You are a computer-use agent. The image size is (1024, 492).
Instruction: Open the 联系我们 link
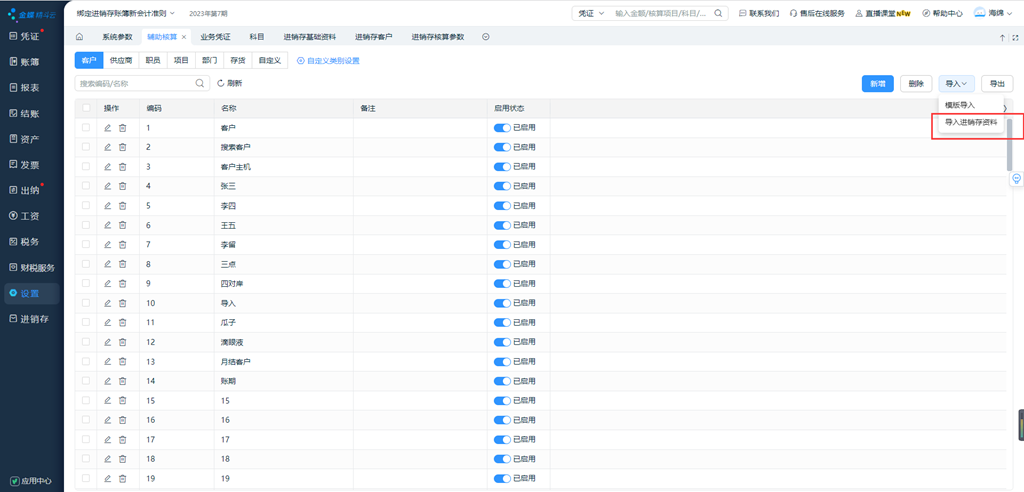(x=759, y=13)
